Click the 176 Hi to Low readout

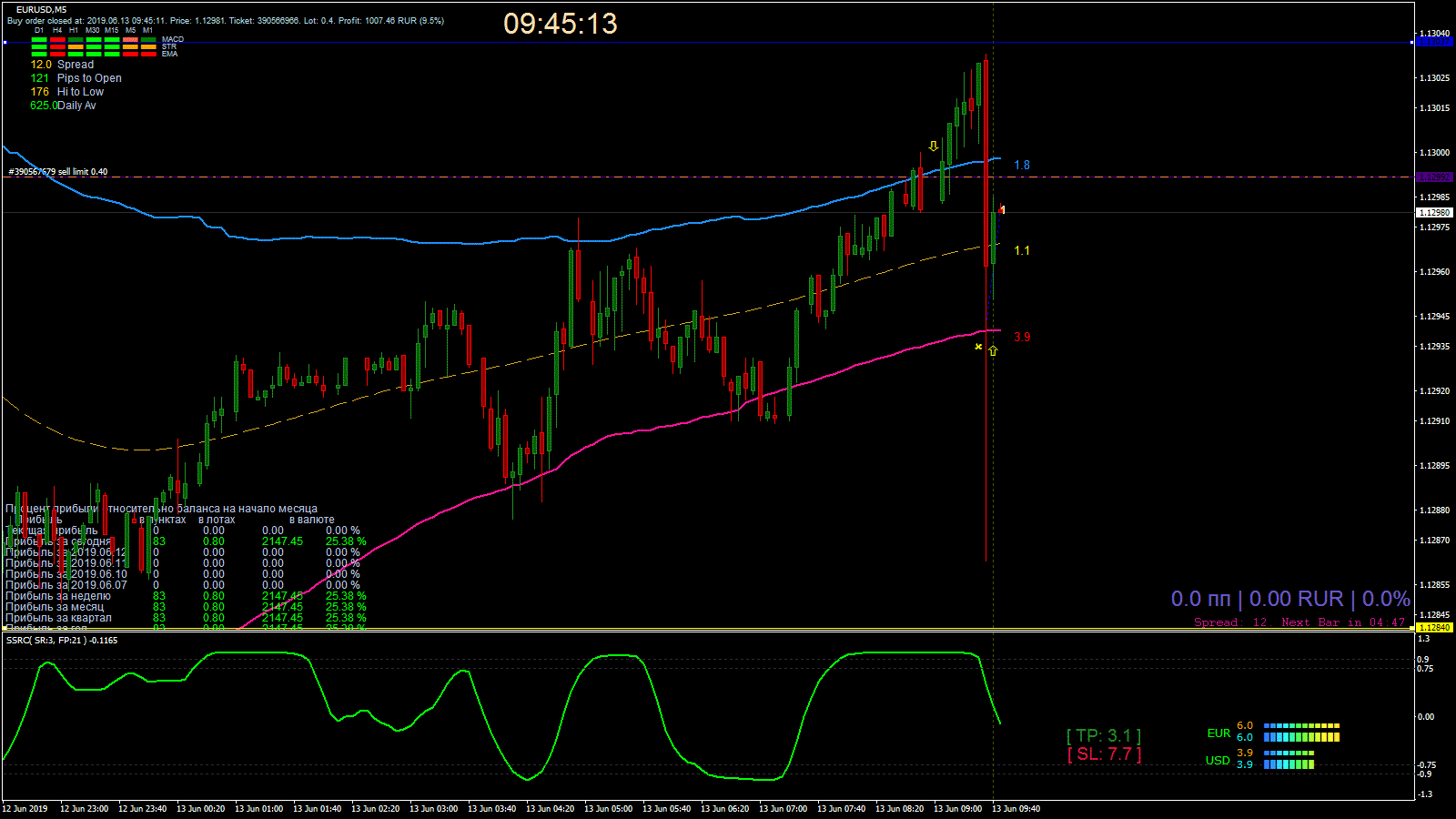click(x=66, y=92)
